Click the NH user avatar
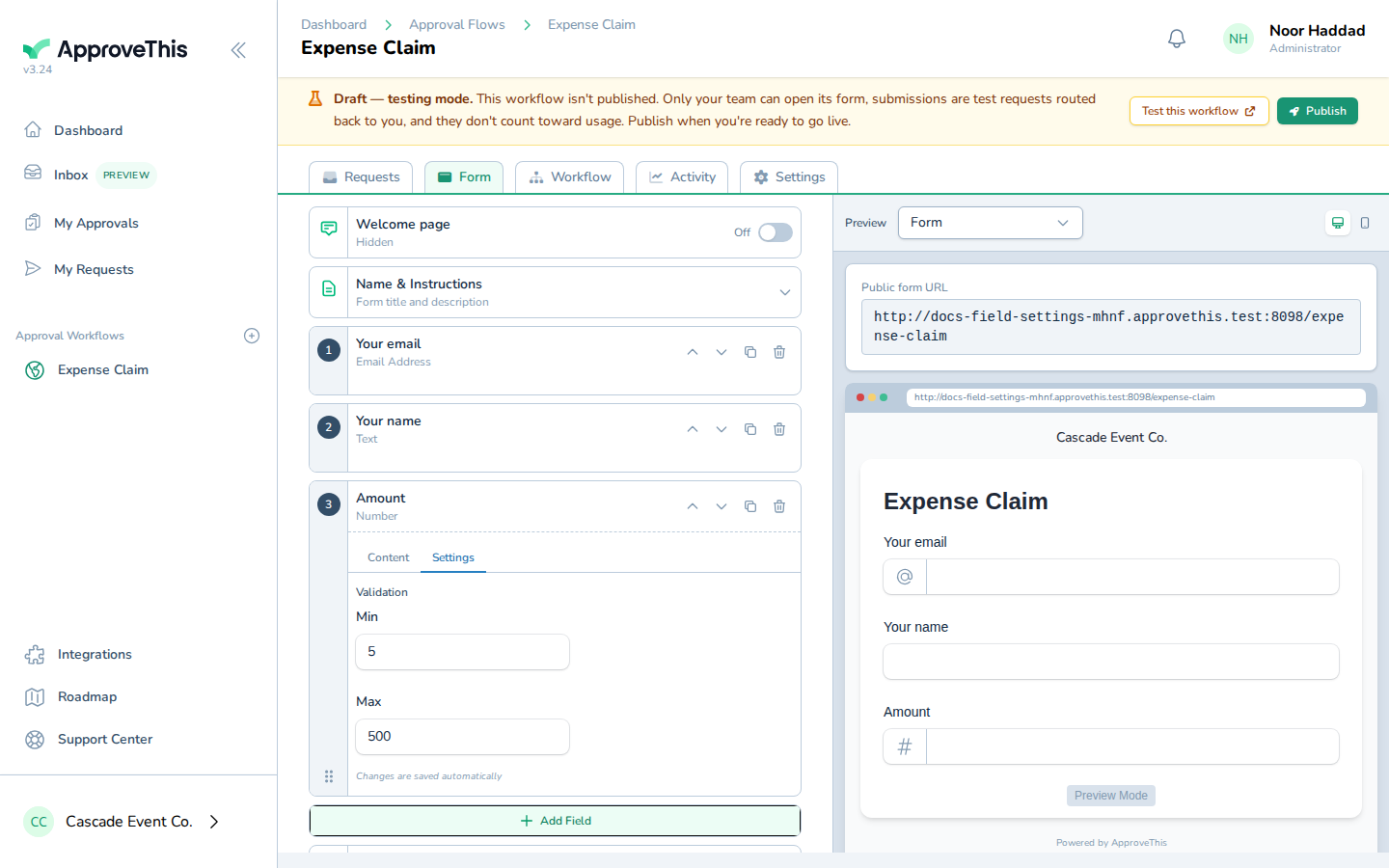The image size is (1389, 868). click(1239, 39)
